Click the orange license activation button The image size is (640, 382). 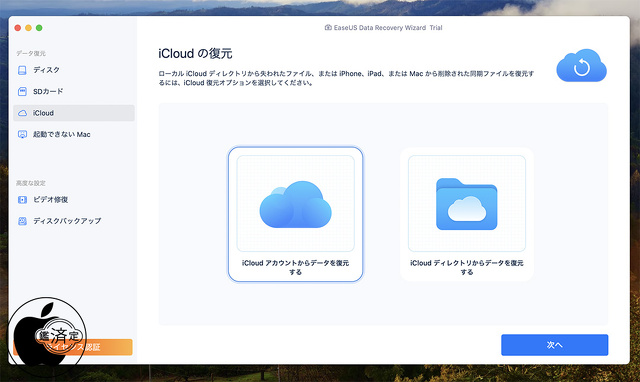(x=73, y=347)
